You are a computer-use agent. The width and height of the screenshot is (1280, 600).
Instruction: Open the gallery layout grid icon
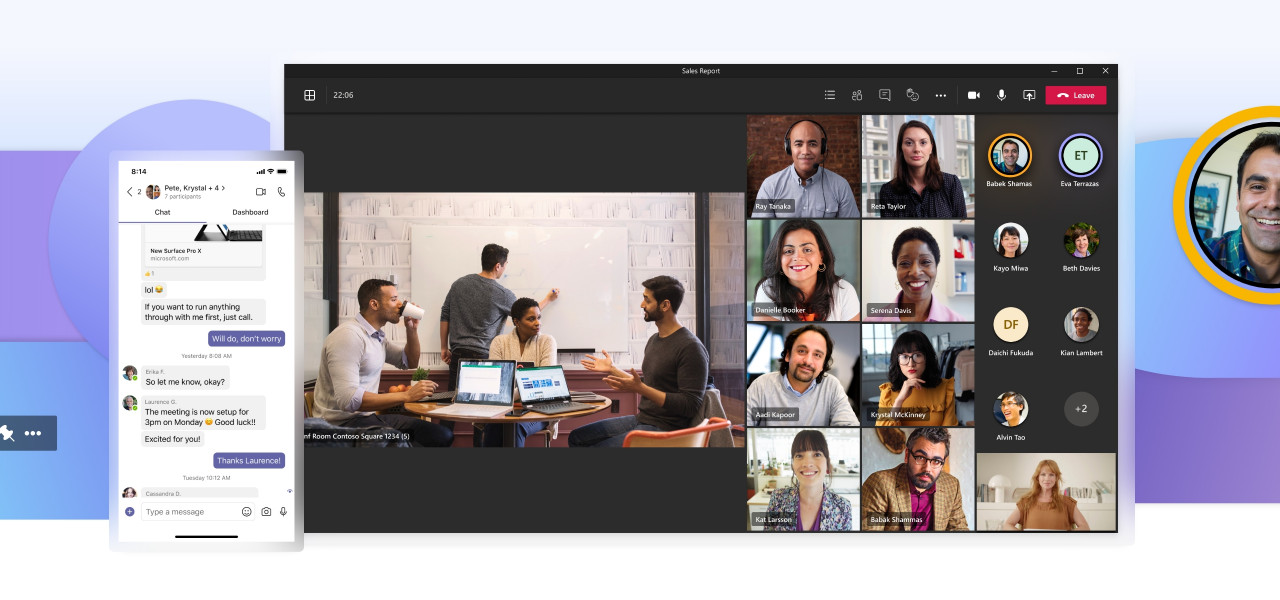310,95
